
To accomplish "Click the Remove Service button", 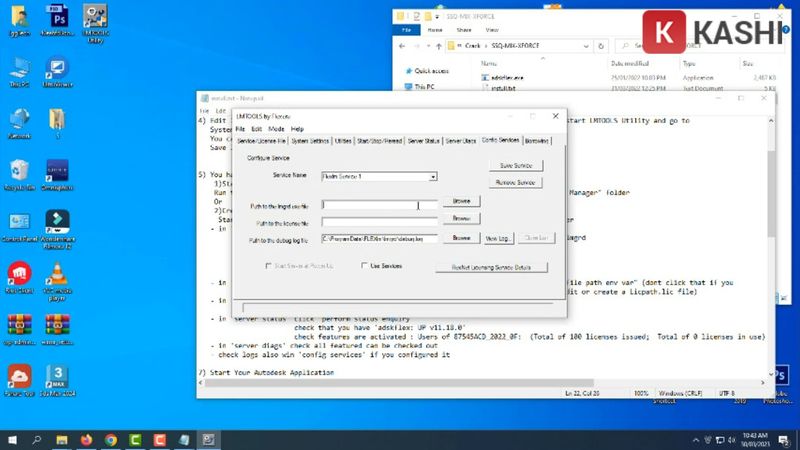I will [x=516, y=183].
